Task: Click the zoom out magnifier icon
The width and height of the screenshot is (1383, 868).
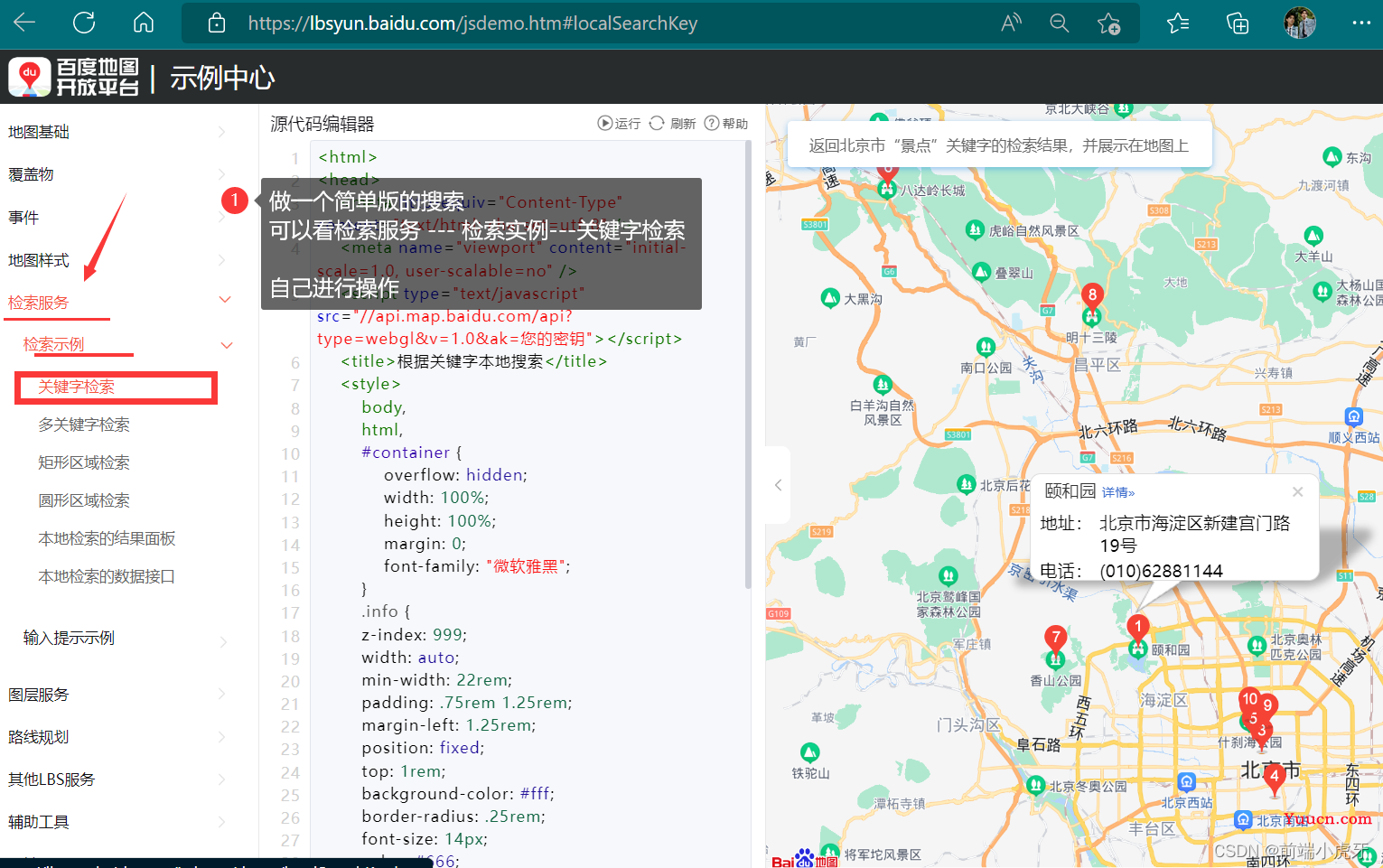Action: (1060, 23)
